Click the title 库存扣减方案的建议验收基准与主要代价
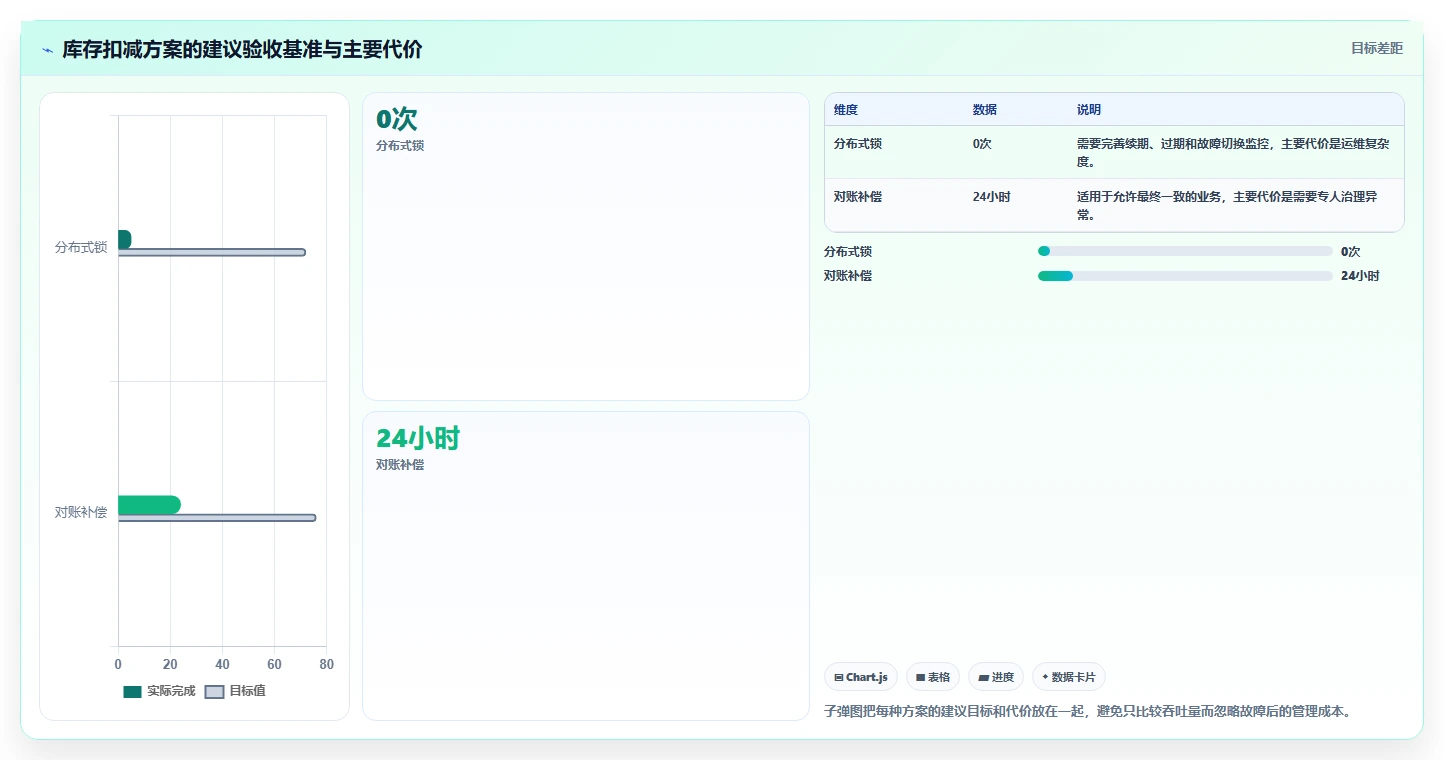The image size is (1444, 760). tap(242, 49)
